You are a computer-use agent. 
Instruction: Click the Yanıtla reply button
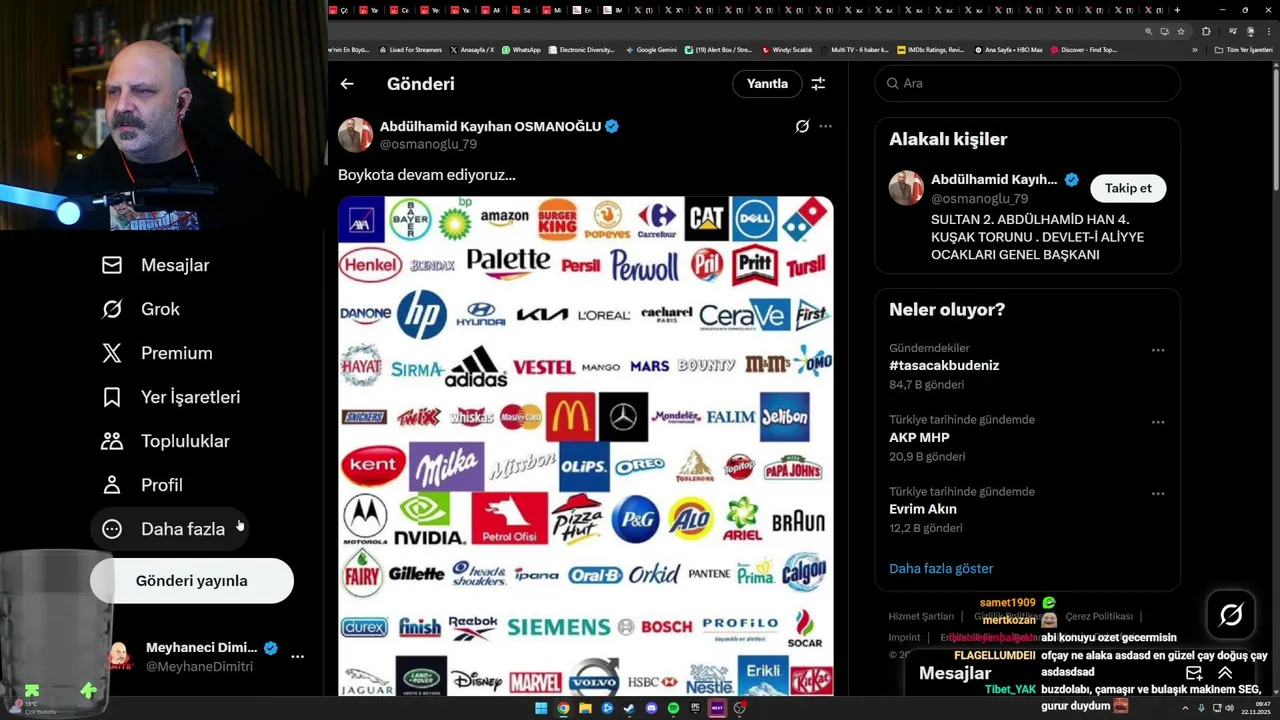click(767, 84)
